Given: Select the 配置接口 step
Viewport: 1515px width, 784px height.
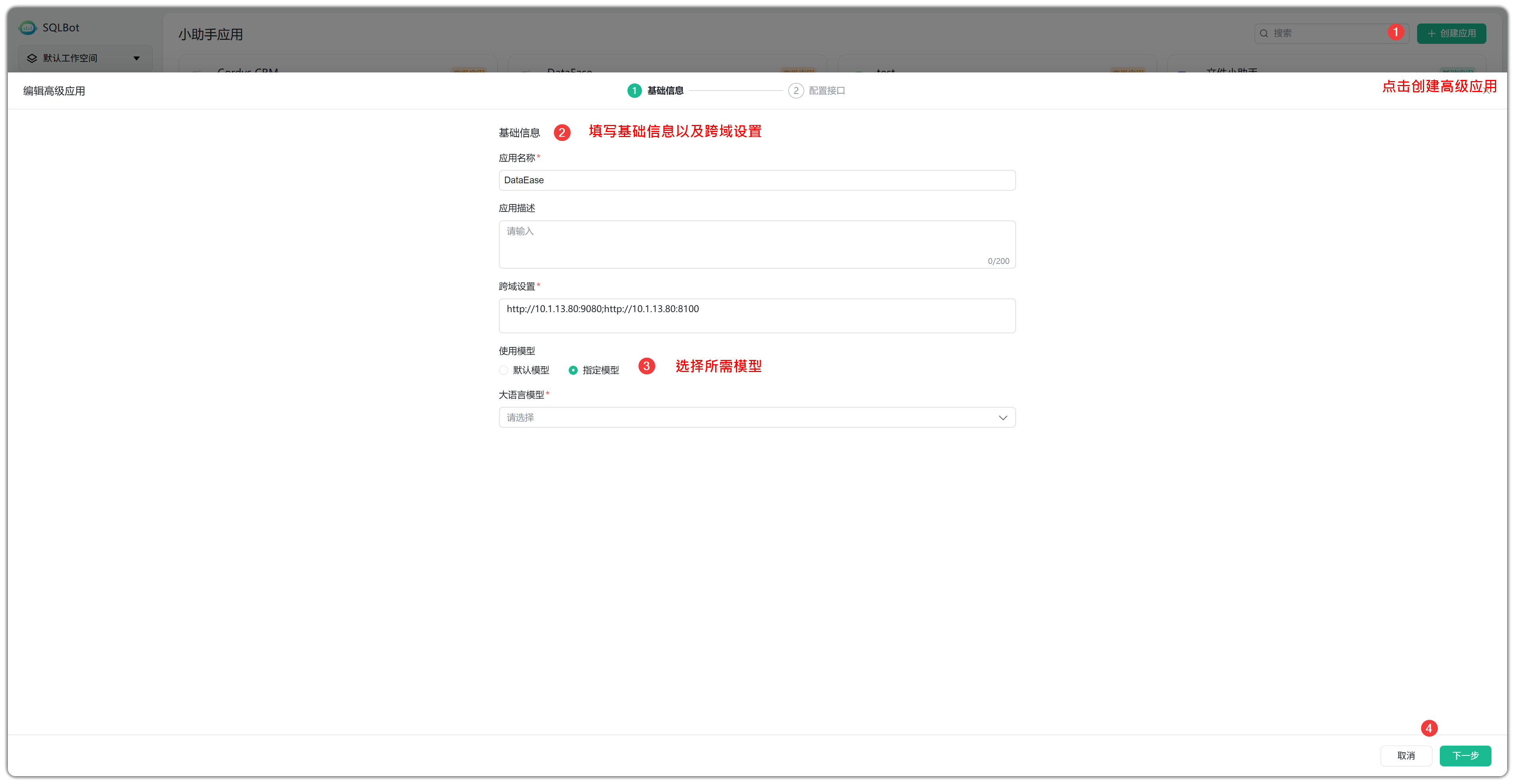Looking at the screenshot, I should (x=817, y=90).
